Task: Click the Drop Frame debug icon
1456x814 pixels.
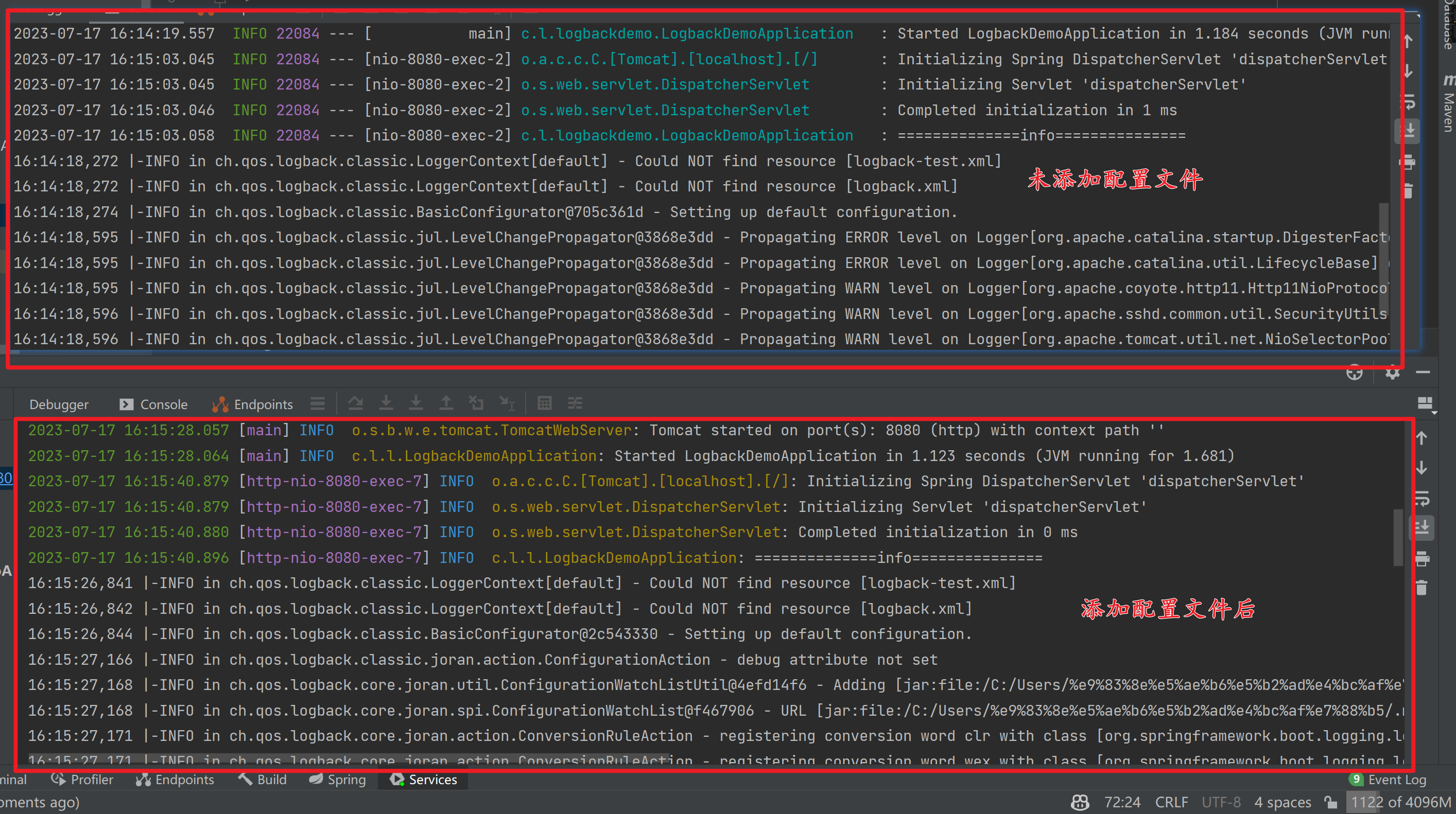Action: tap(476, 403)
